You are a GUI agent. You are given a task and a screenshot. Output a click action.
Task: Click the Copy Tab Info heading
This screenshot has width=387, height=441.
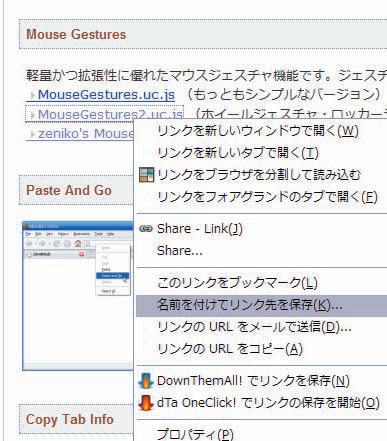[x=70, y=419]
